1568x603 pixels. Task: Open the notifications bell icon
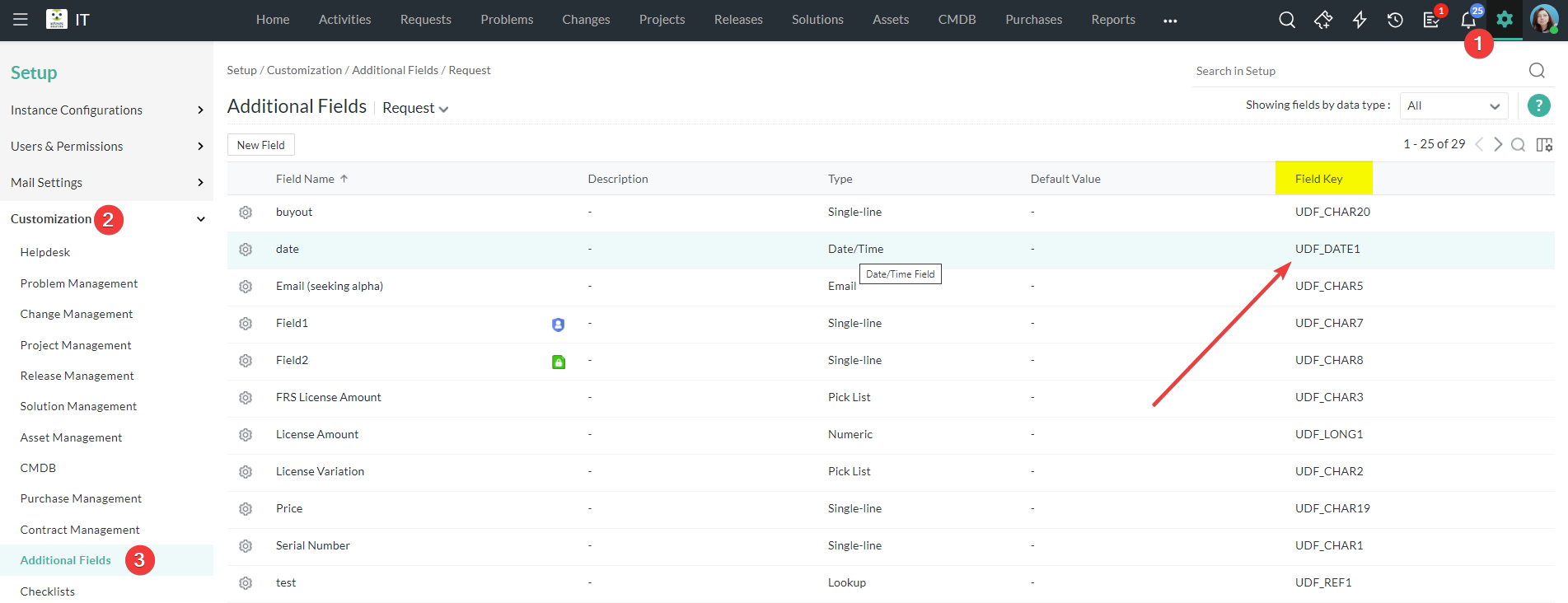click(x=1467, y=21)
